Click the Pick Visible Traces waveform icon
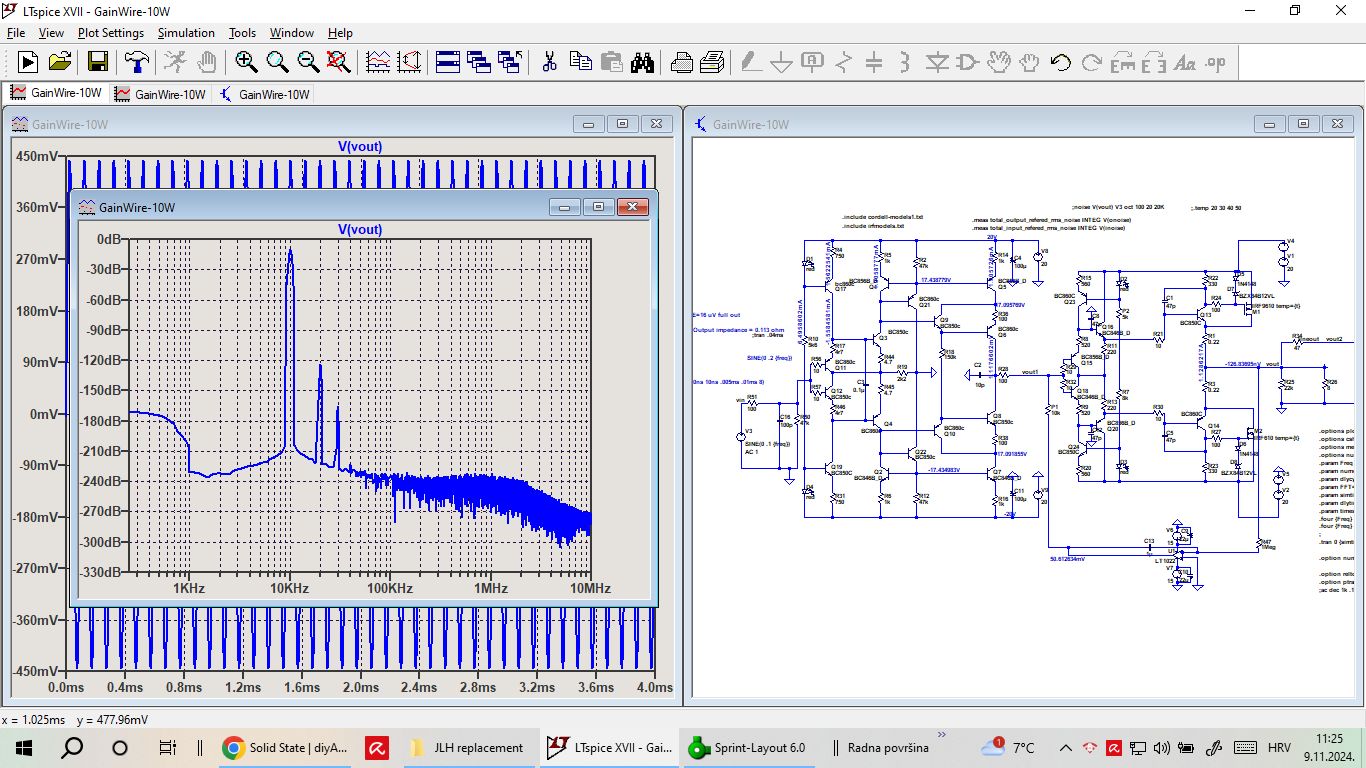Image resolution: width=1366 pixels, height=768 pixels. [x=378, y=62]
